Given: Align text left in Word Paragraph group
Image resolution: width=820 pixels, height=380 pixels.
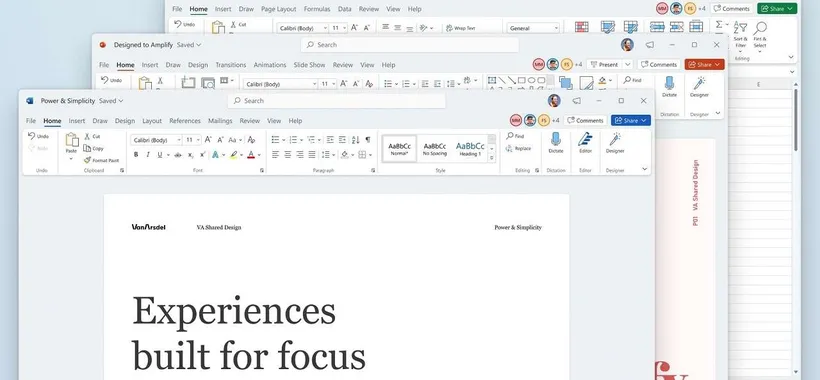Looking at the screenshot, I should 276,155.
